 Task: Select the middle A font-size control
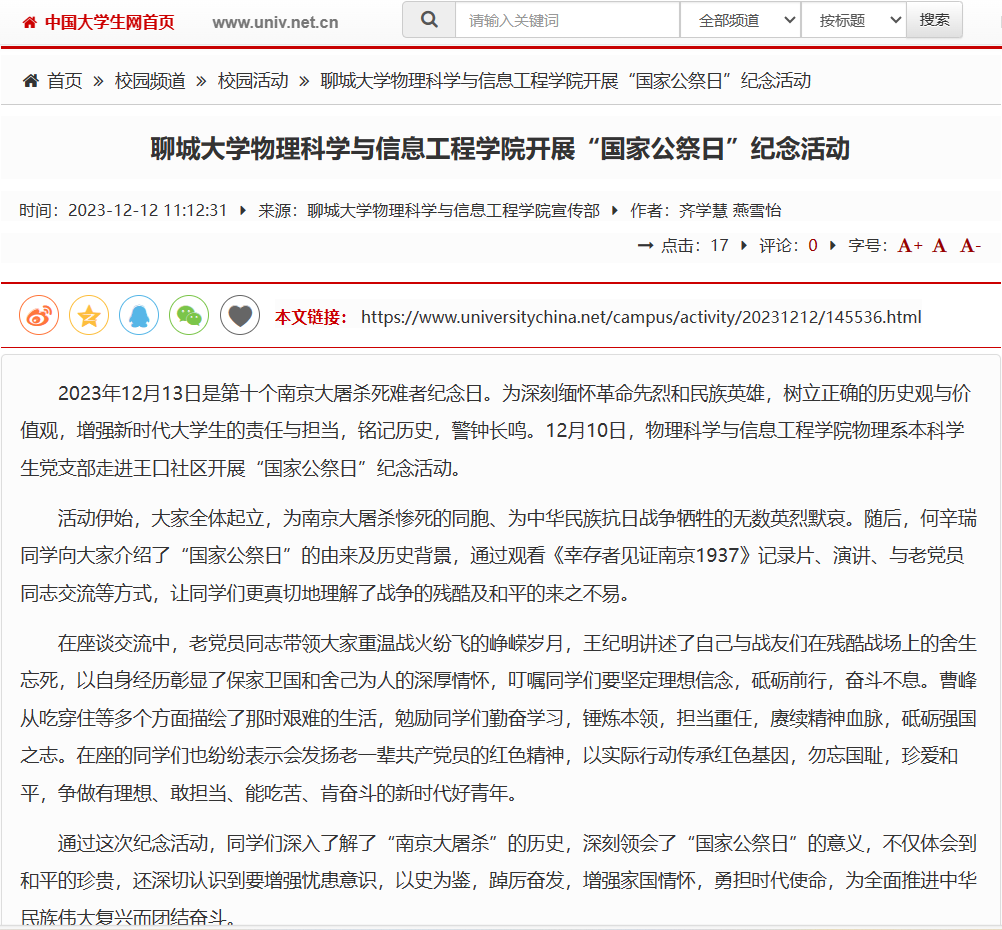pyautogui.click(x=941, y=244)
